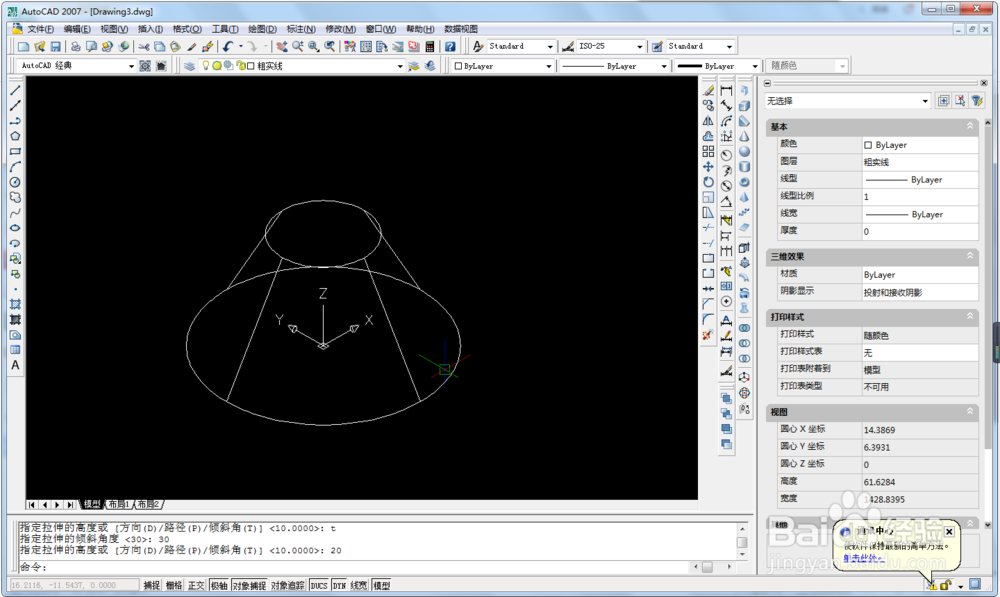Screen dimensions: 1000x597
Task: Toggle 线宽 lineweight display
Action: pos(359,585)
